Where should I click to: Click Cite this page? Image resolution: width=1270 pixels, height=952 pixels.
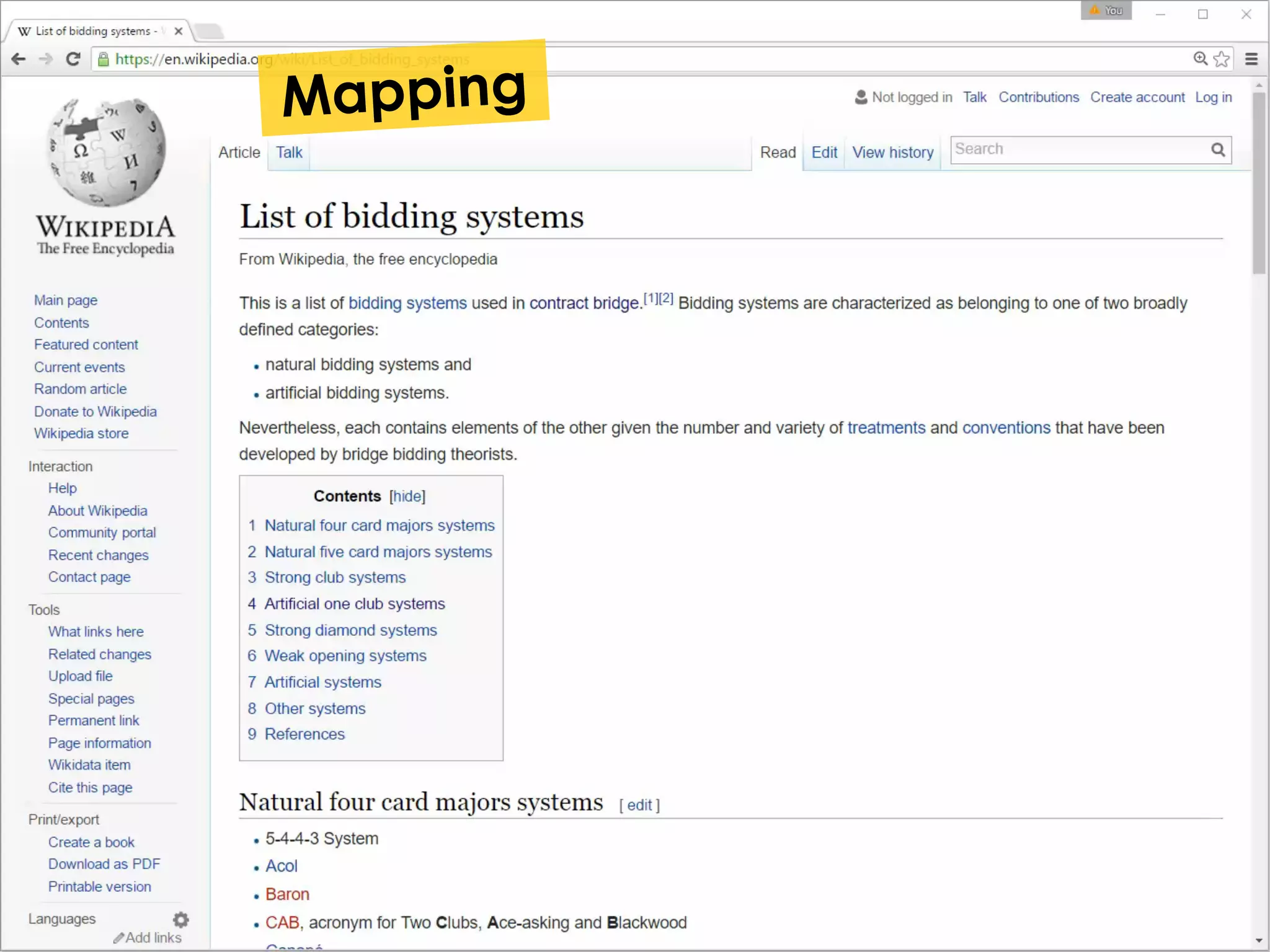click(x=91, y=788)
